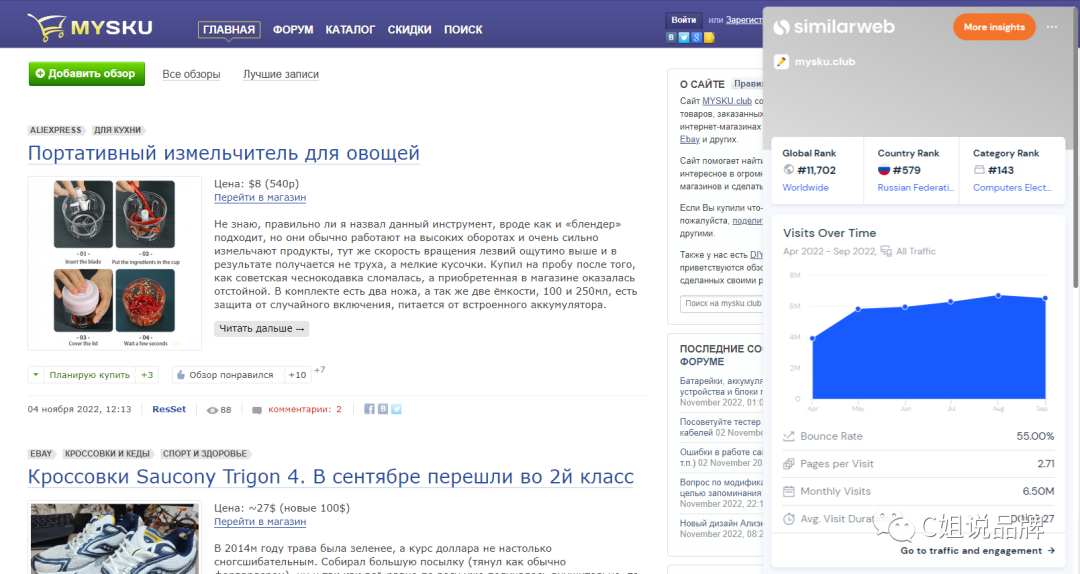
Task: Log in with the Twitter icon in header
Action: pyautogui.click(x=684, y=37)
